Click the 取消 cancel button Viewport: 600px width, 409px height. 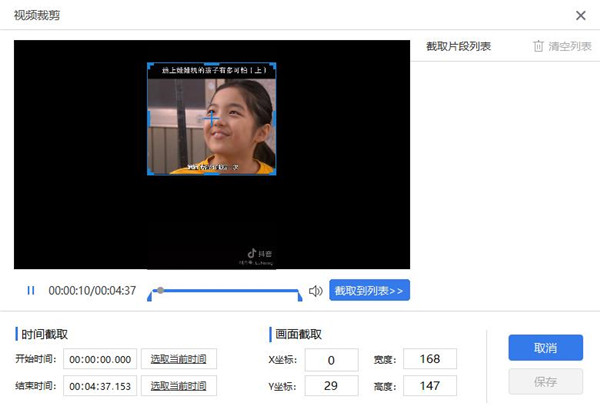(546, 347)
